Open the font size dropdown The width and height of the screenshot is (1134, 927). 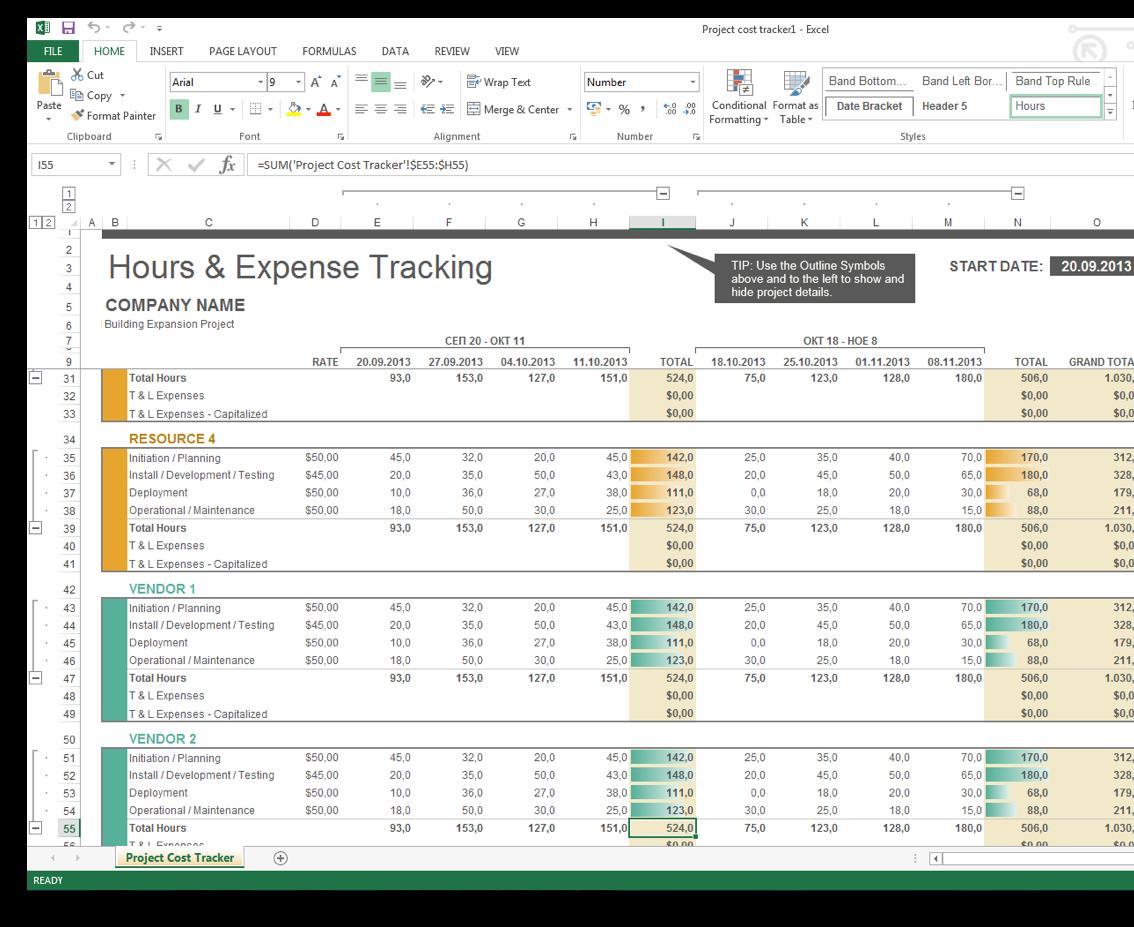(x=298, y=82)
